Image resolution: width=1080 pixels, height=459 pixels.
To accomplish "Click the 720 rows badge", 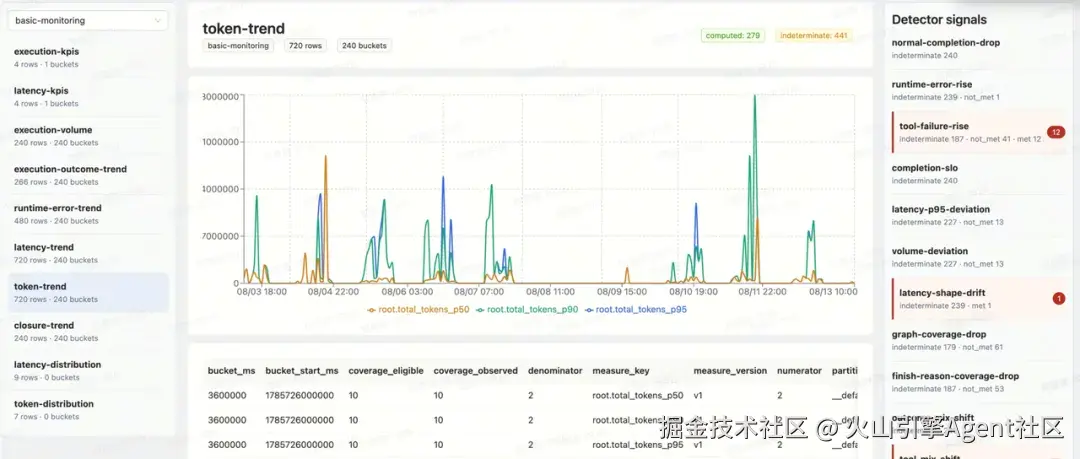I will coord(304,46).
